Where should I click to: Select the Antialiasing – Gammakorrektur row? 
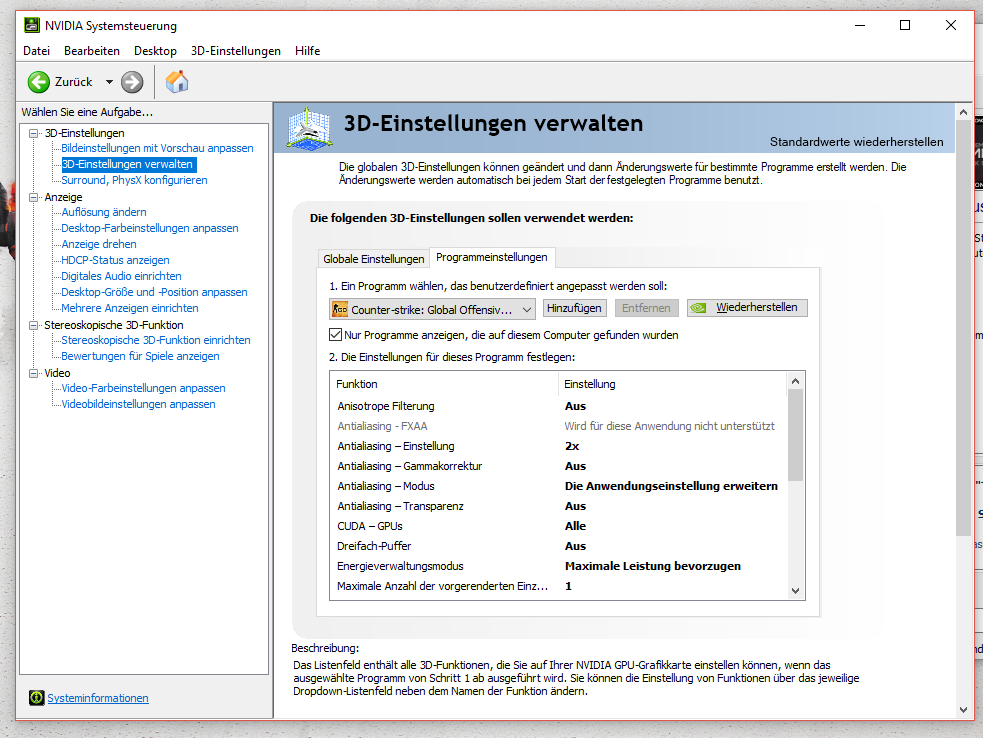(558, 467)
